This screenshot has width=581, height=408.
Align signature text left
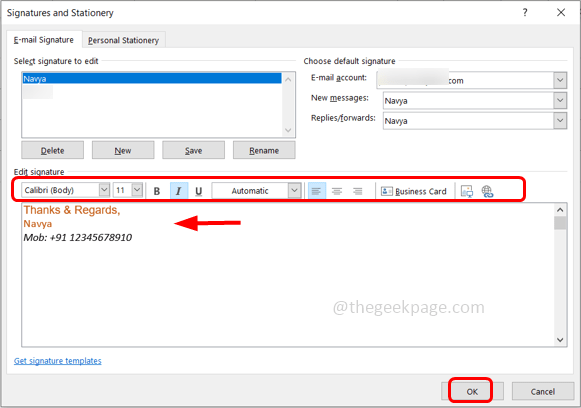(x=316, y=191)
